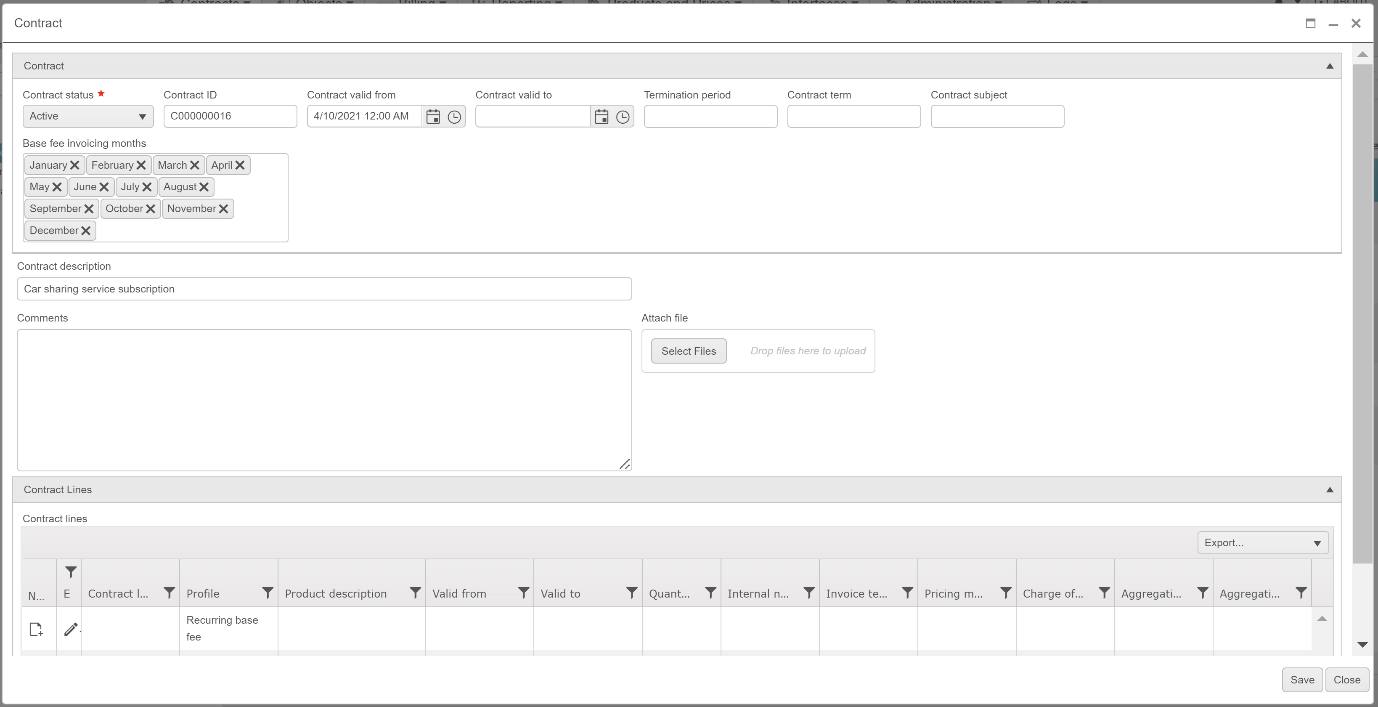This screenshot has height=707, width=1378.
Task: Open the Export dropdown menu
Action: coord(1263,543)
